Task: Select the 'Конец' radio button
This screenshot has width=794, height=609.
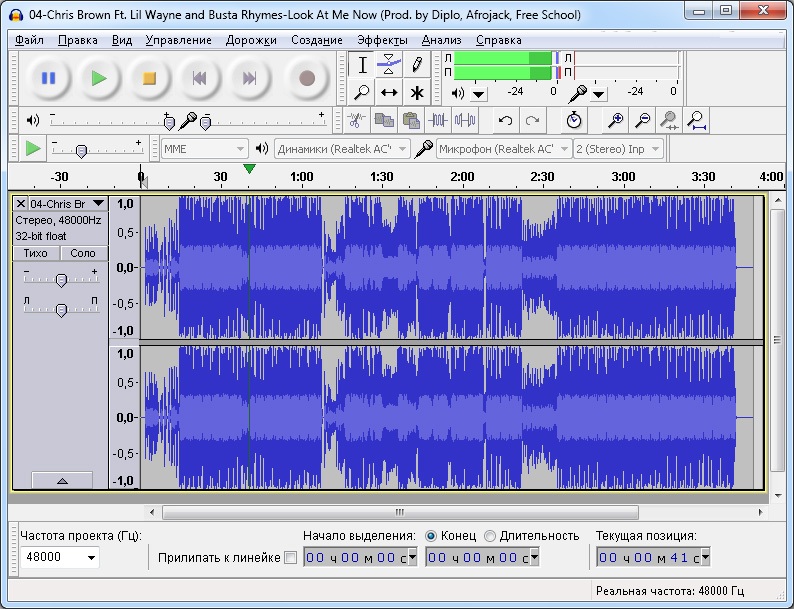Action: 431,535
